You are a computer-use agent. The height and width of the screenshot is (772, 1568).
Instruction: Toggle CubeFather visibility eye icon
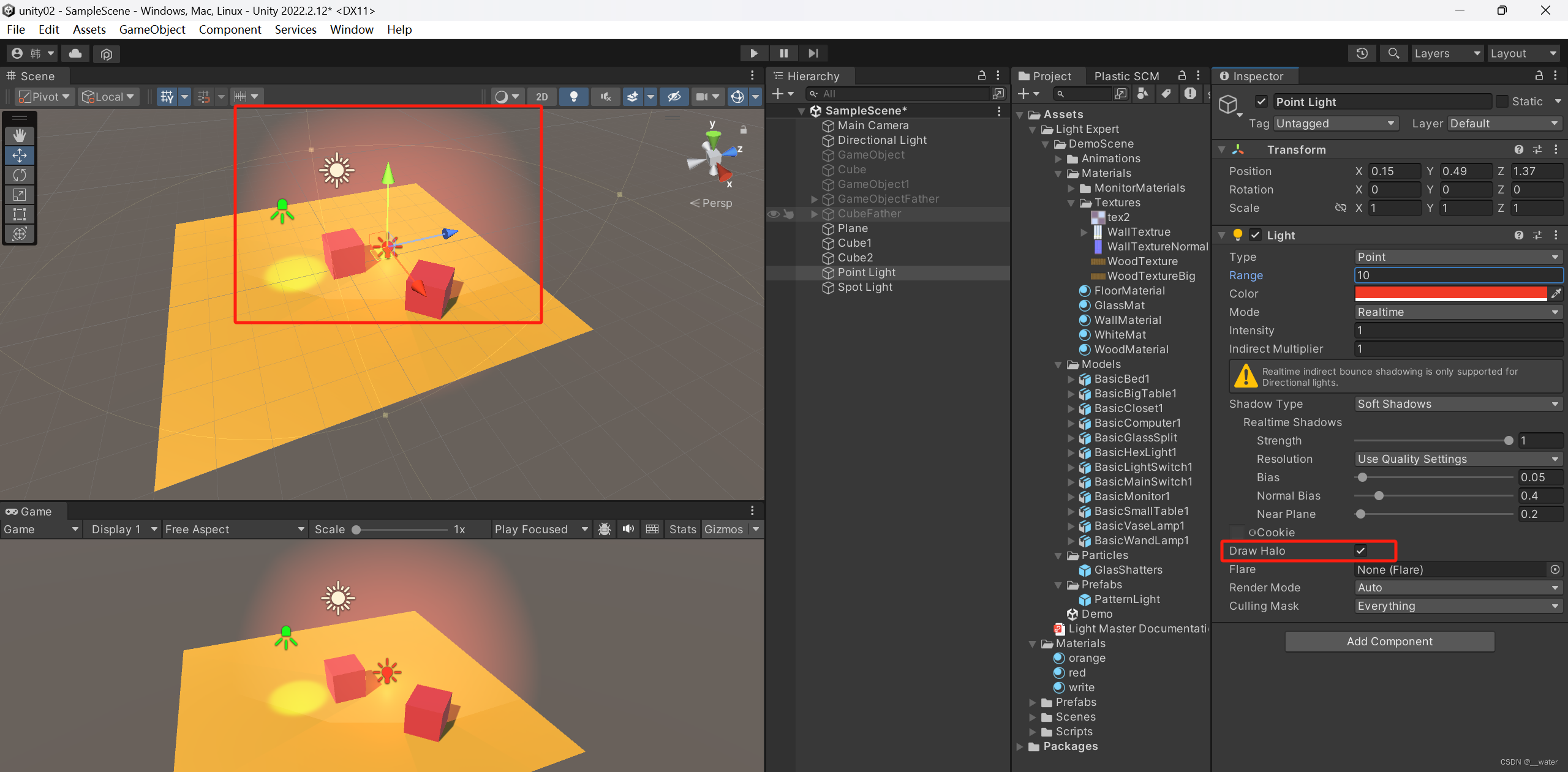774,214
